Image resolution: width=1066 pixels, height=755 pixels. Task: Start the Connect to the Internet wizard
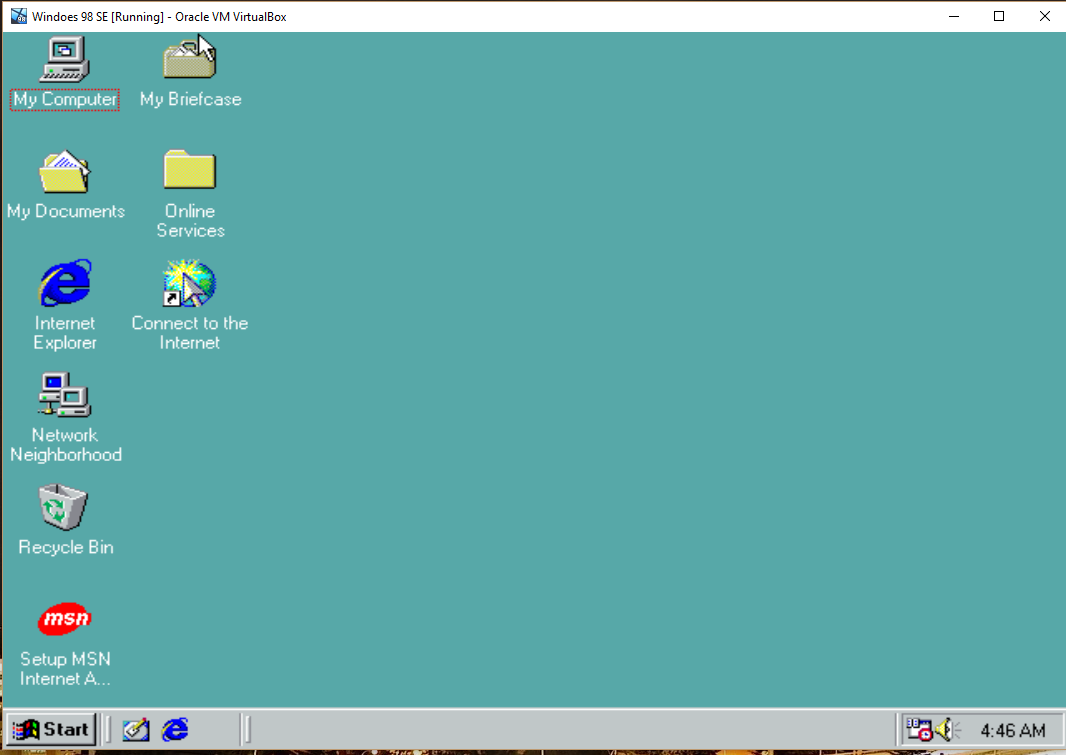point(189,281)
